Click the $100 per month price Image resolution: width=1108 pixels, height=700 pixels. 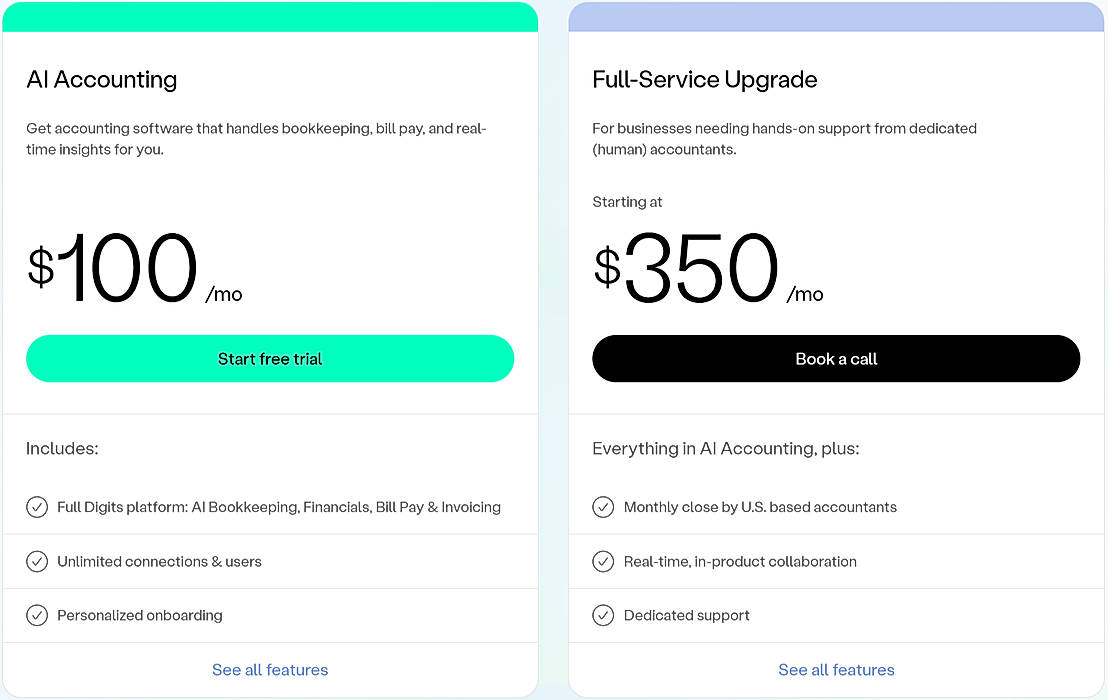(x=130, y=270)
